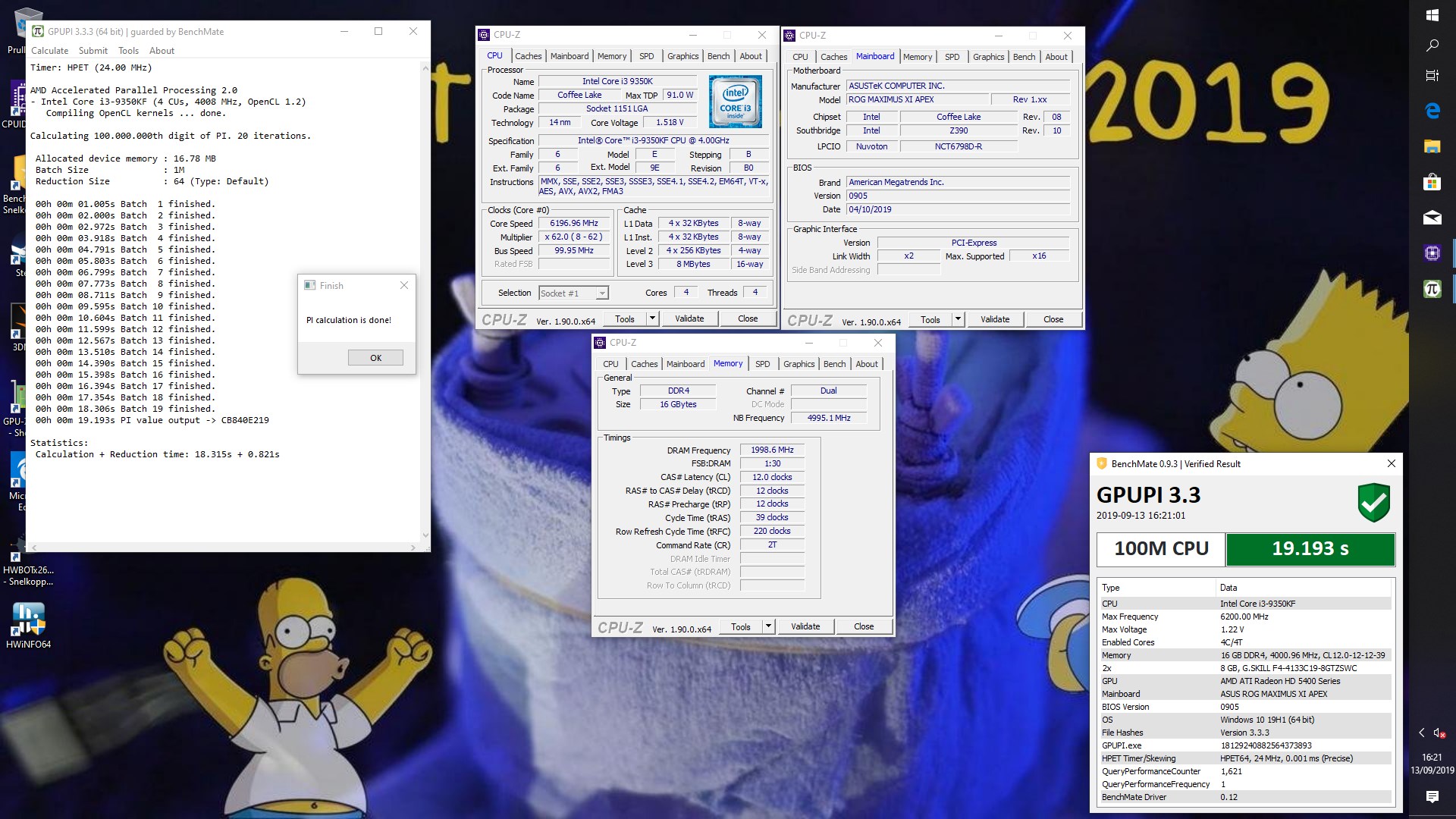The height and width of the screenshot is (819, 1456).
Task: Click the Multiplier x 62.0 (8 - 62) field
Action: (x=574, y=237)
